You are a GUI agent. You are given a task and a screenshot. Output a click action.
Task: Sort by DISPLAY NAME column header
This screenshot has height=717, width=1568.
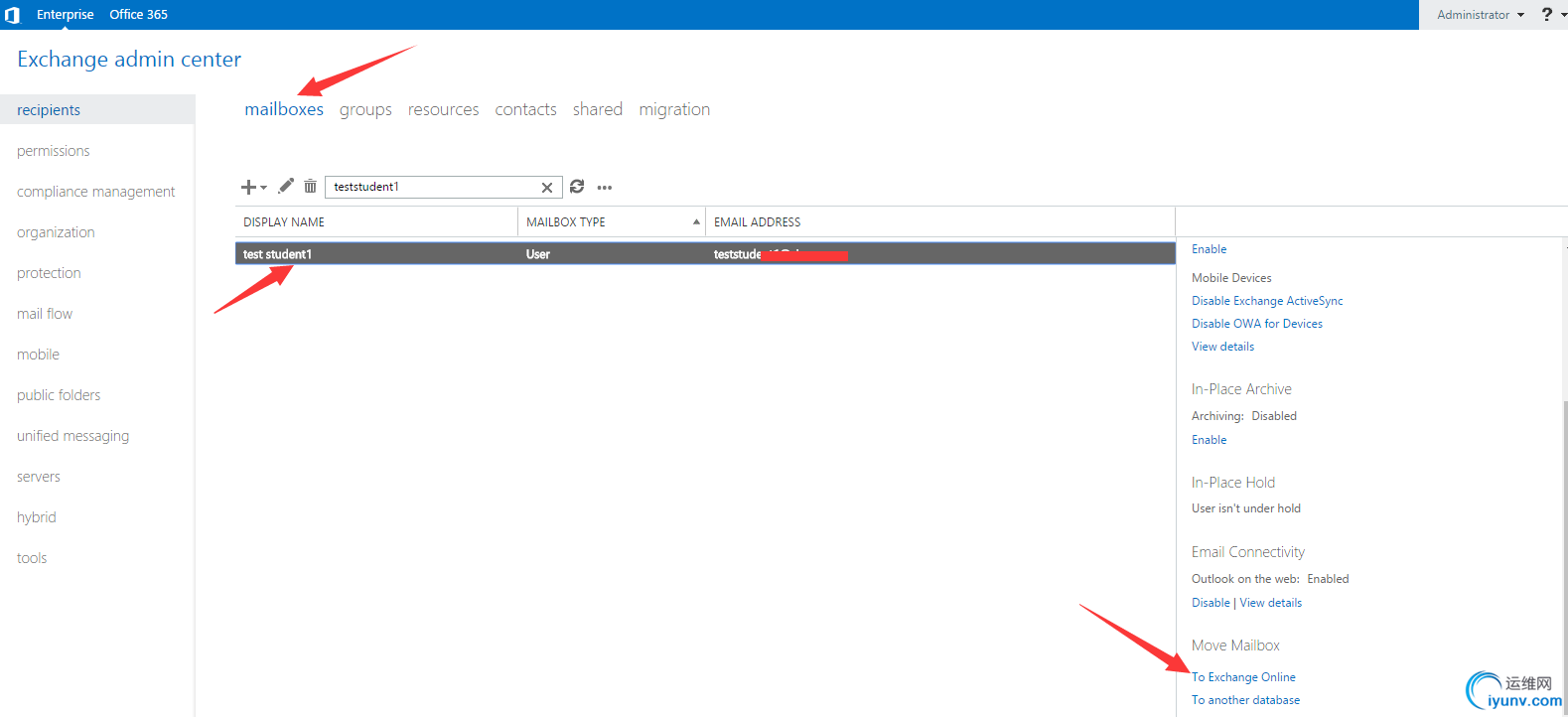[376, 222]
